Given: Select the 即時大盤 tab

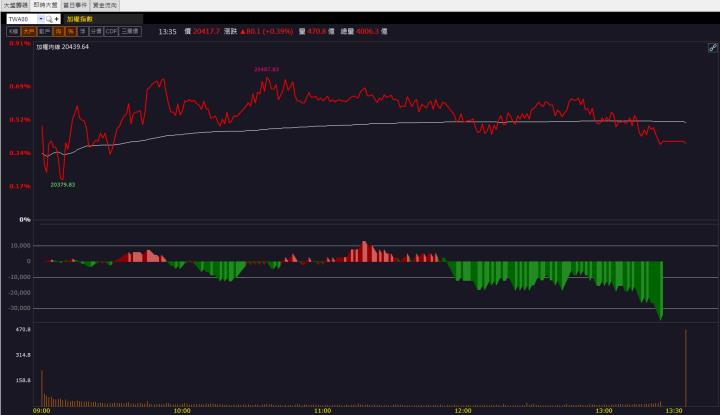Looking at the screenshot, I should point(45,5).
